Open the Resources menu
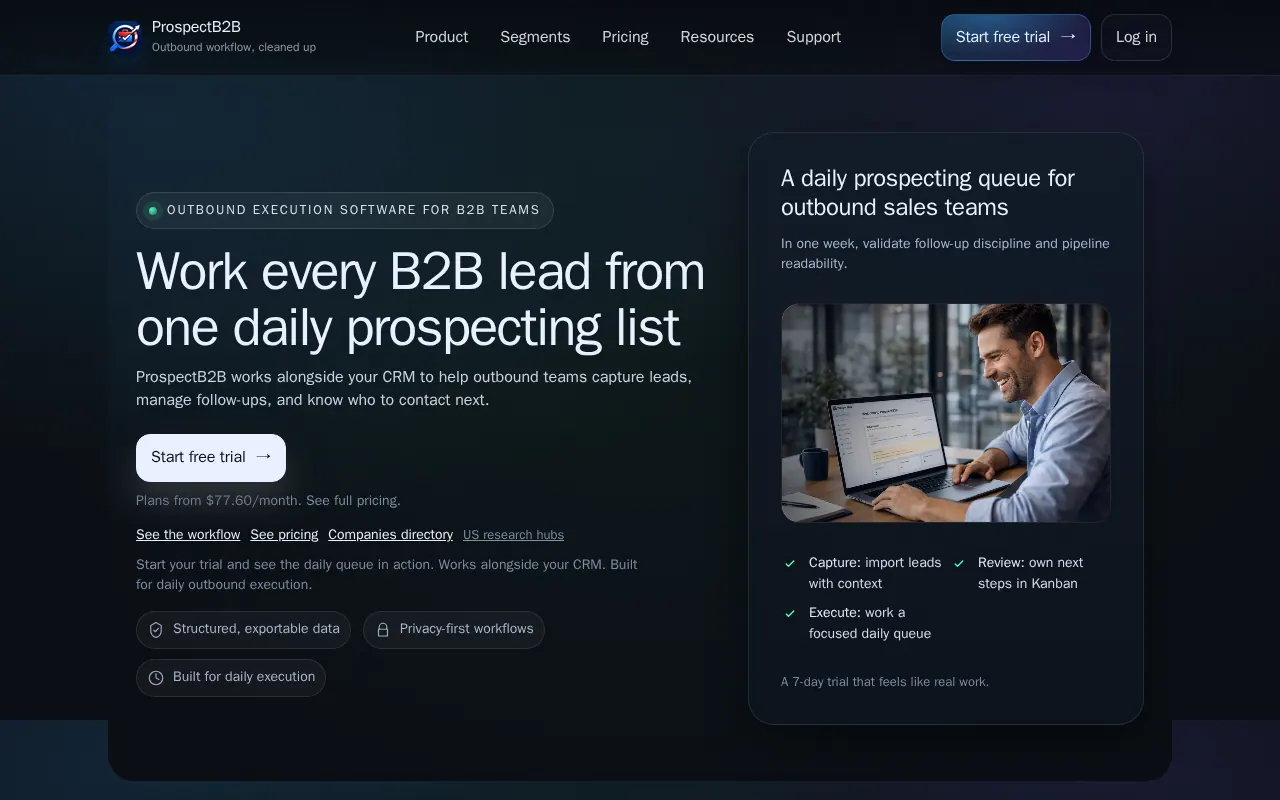 click(x=717, y=37)
